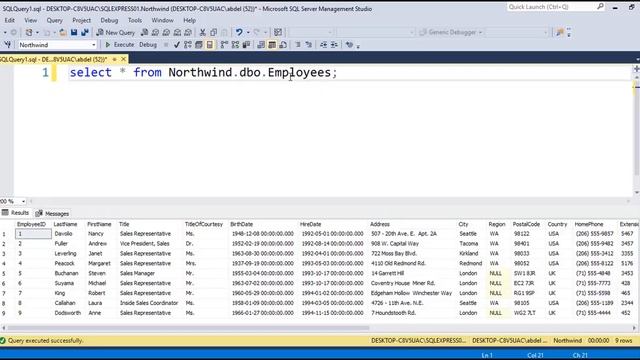Undo the last action
The height and width of the screenshot is (360, 640).
coord(239,32)
